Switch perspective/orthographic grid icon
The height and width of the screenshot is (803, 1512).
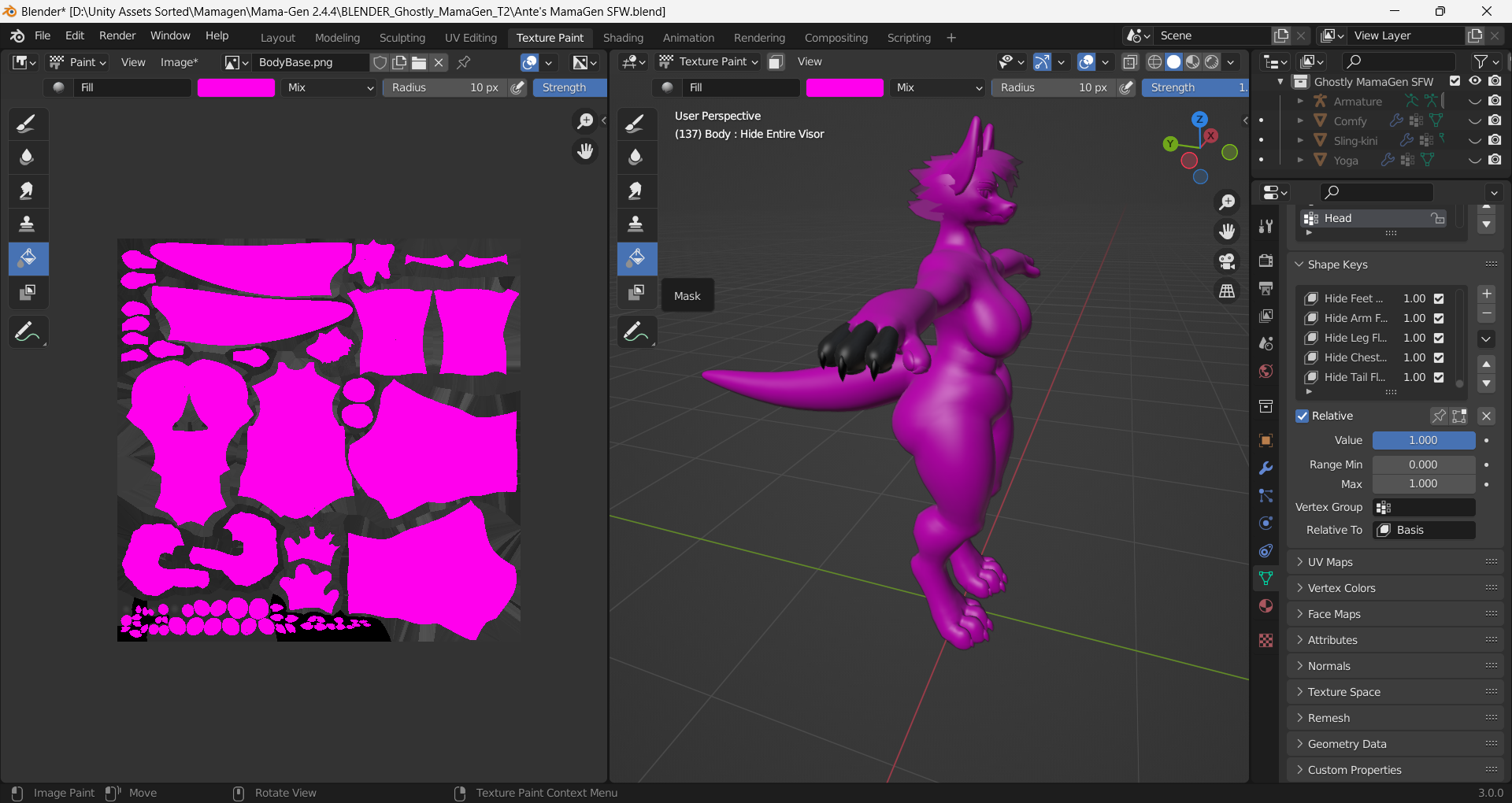[1227, 291]
